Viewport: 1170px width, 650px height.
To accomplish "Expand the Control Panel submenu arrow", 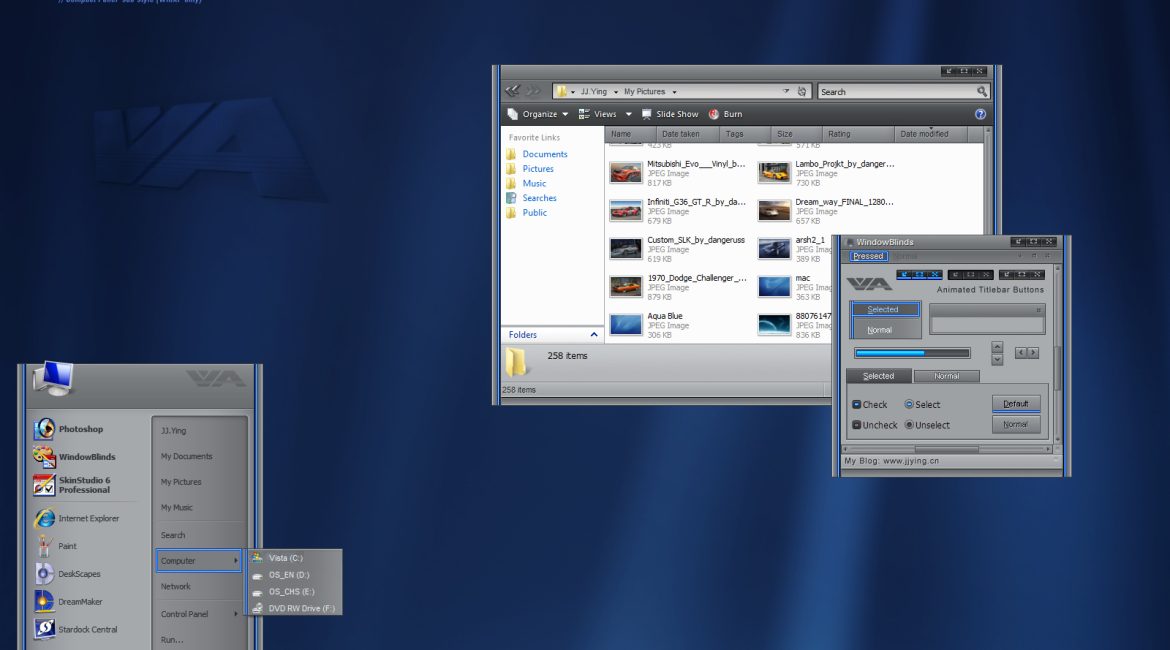I will 236,613.
